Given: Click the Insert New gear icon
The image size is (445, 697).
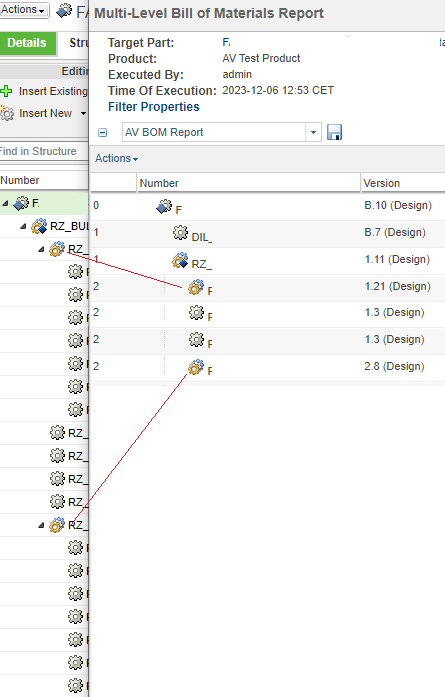Looking at the screenshot, I should (7, 113).
